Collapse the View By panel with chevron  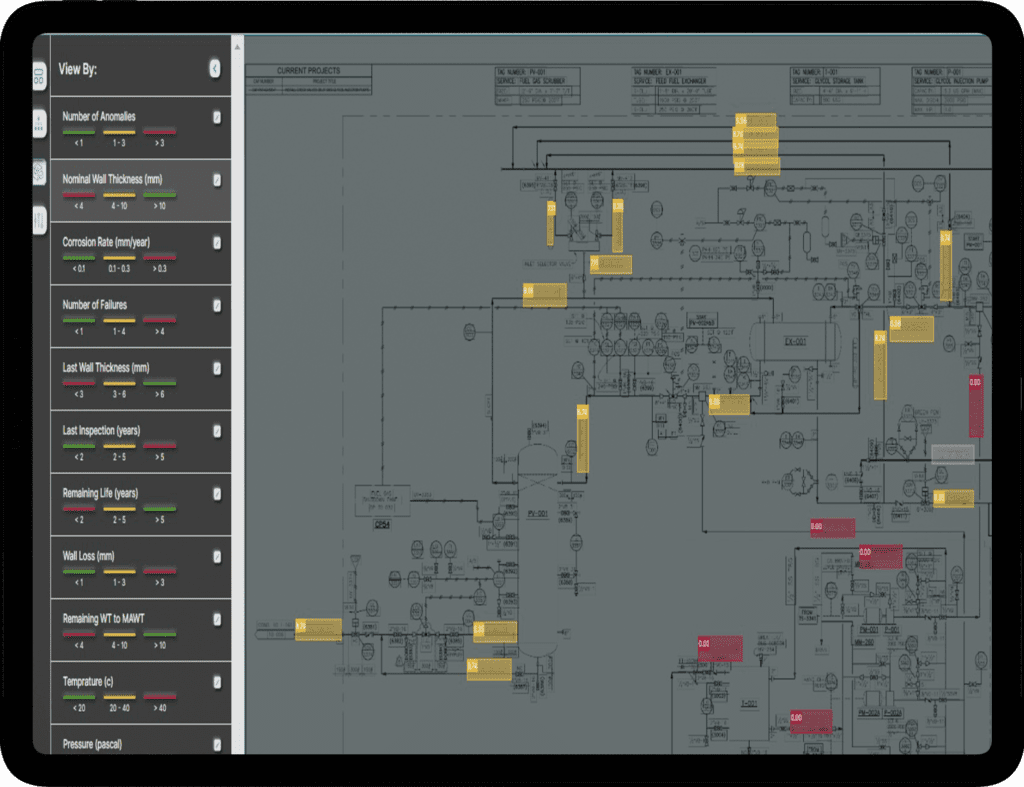pos(215,68)
